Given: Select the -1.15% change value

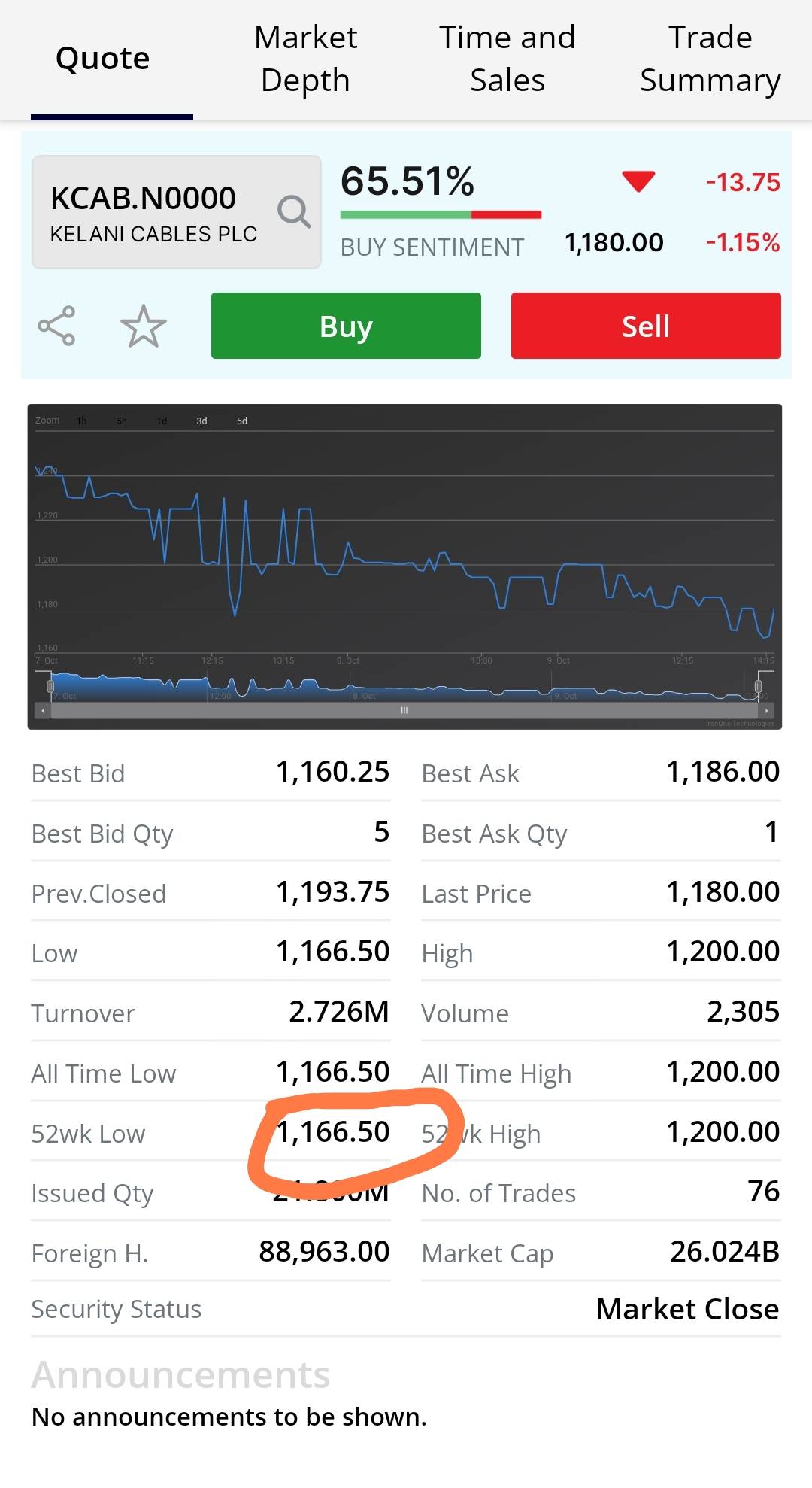Looking at the screenshot, I should pyautogui.click(x=743, y=242).
